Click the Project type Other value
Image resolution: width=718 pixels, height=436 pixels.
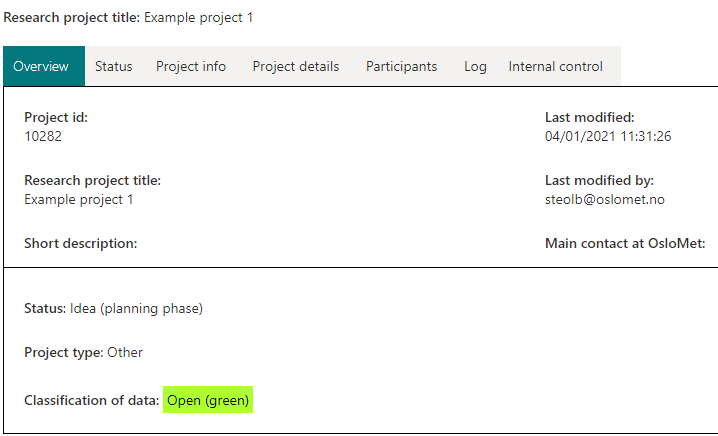125,352
